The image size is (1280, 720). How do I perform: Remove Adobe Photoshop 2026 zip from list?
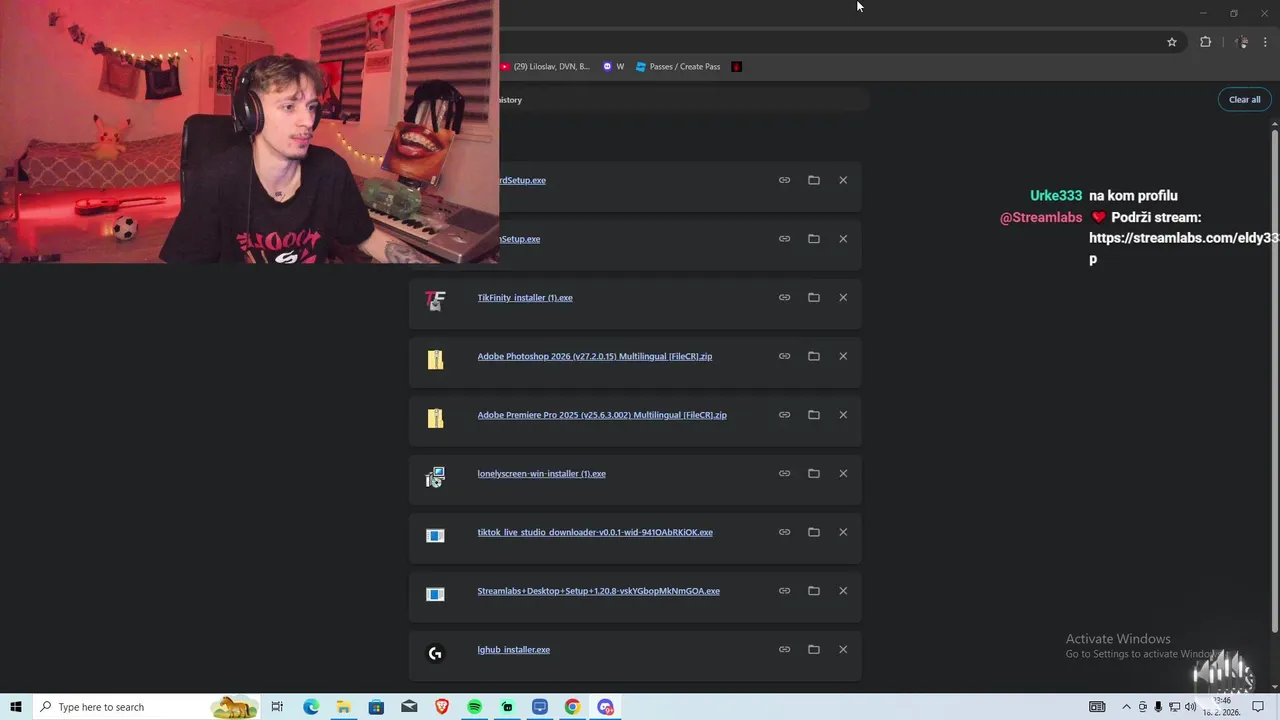(x=843, y=356)
